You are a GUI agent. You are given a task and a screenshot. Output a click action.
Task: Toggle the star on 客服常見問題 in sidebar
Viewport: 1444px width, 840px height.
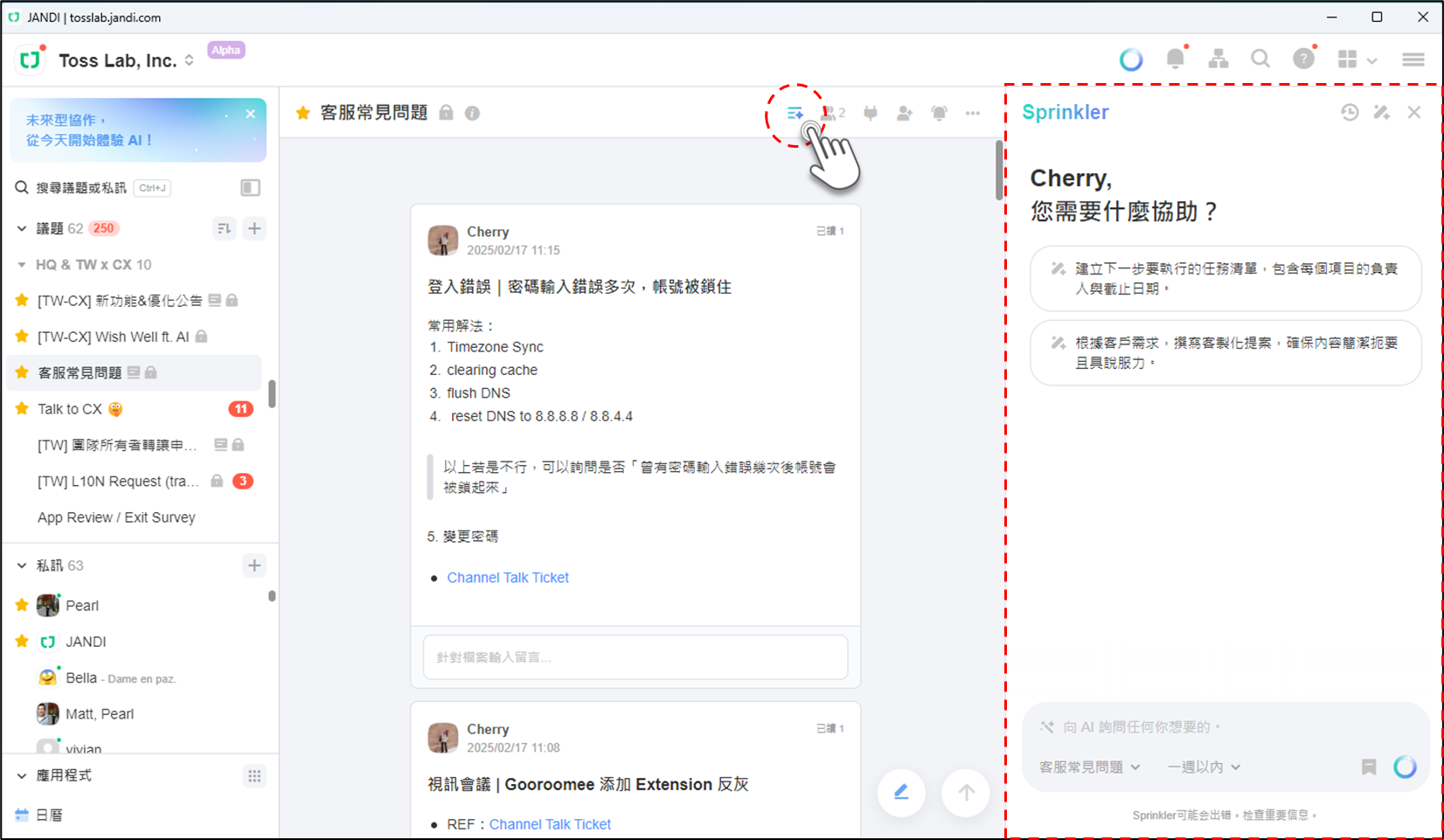[23, 372]
